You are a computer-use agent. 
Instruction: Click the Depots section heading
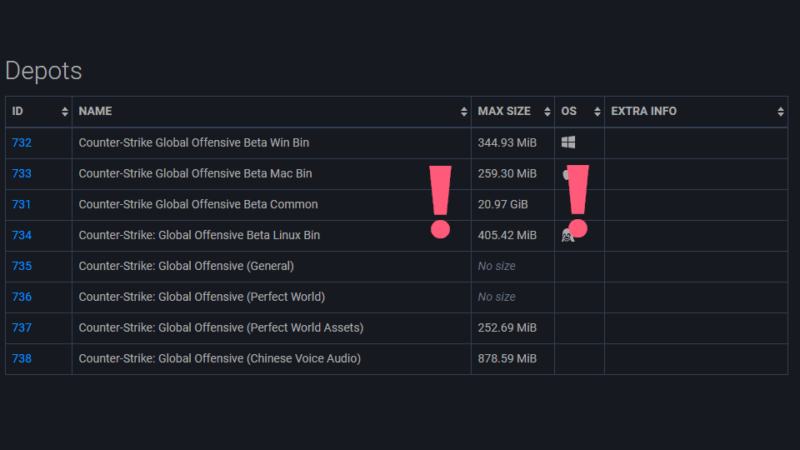43,71
